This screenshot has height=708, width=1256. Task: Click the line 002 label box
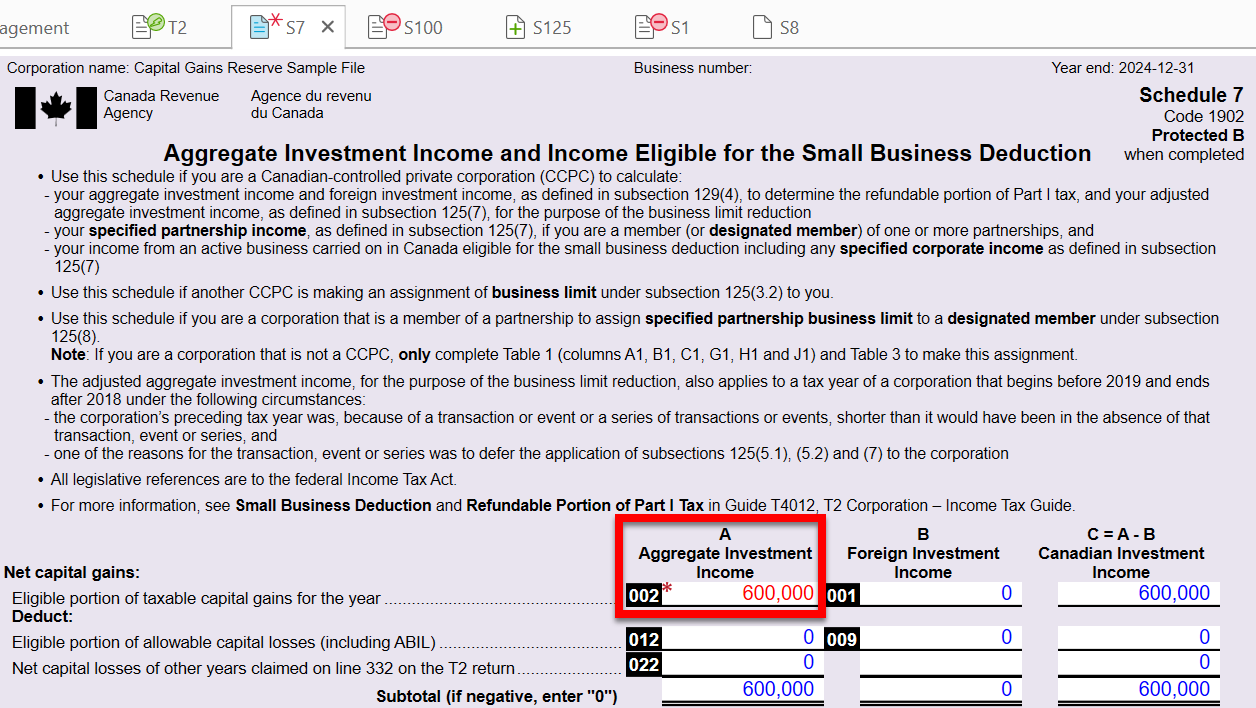click(x=644, y=596)
